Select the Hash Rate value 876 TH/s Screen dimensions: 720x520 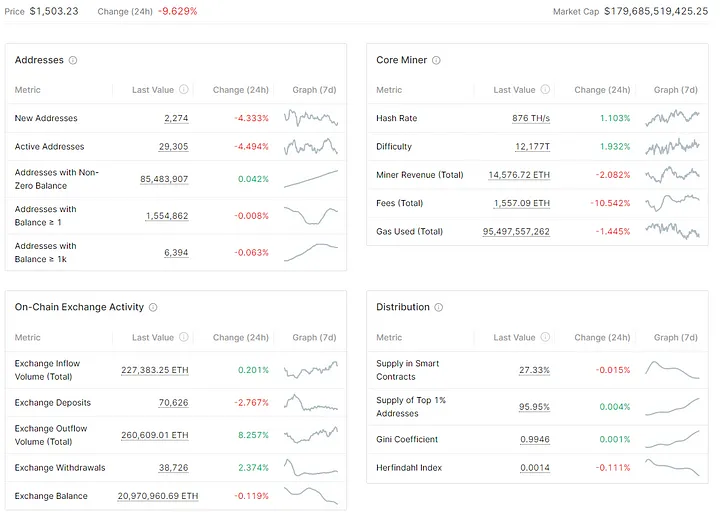tap(530, 118)
